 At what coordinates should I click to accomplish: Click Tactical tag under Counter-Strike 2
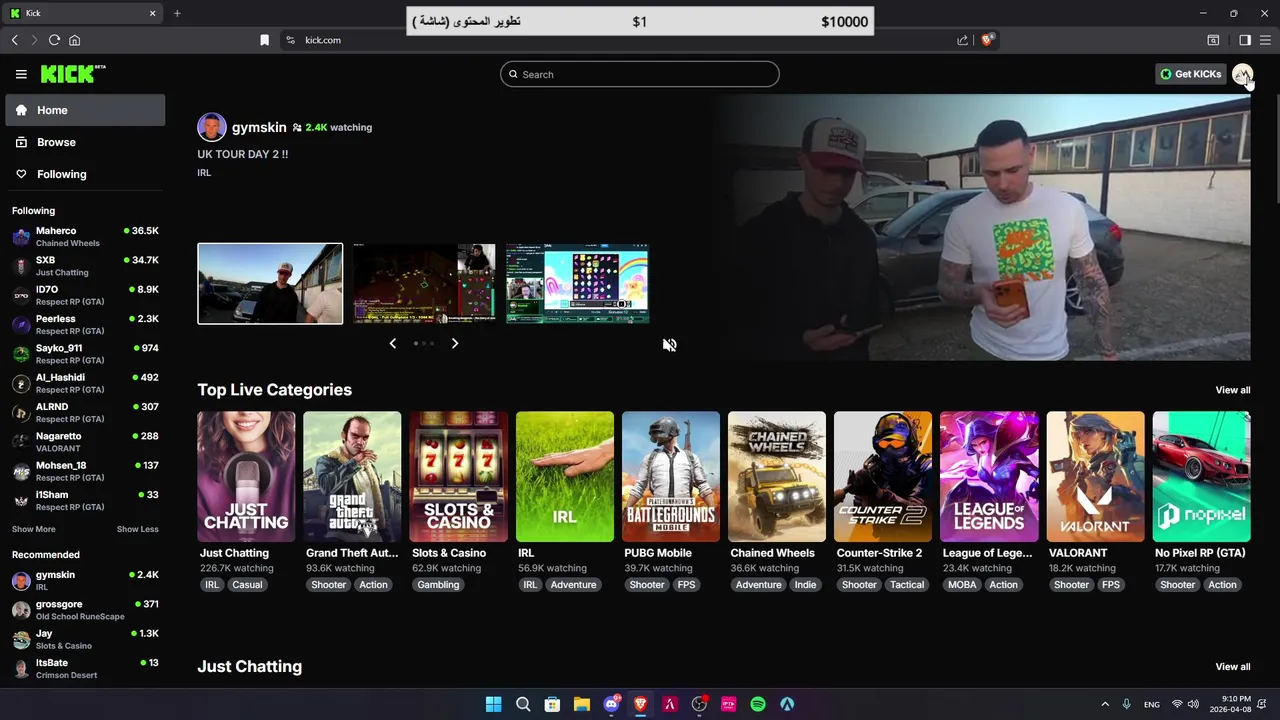(907, 585)
